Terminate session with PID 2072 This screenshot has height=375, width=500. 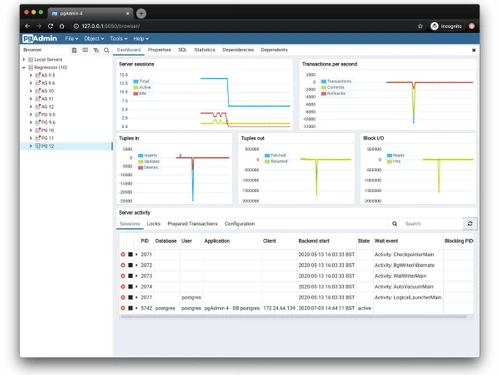tap(123, 265)
